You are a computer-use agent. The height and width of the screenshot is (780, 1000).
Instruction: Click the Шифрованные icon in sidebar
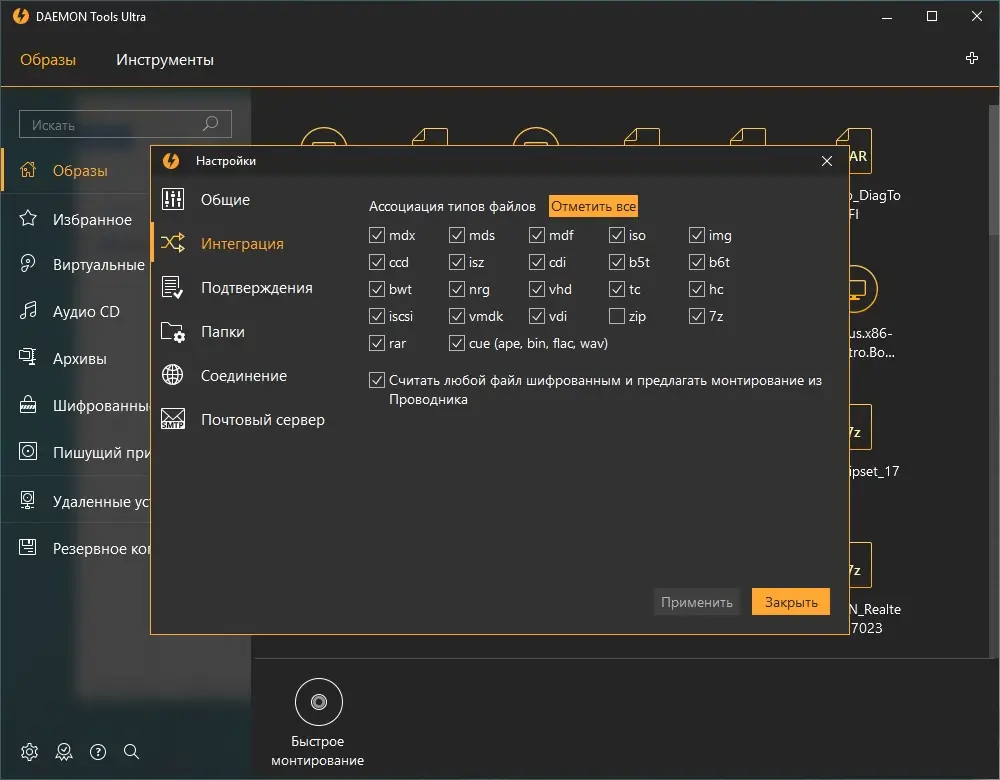(28, 404)
